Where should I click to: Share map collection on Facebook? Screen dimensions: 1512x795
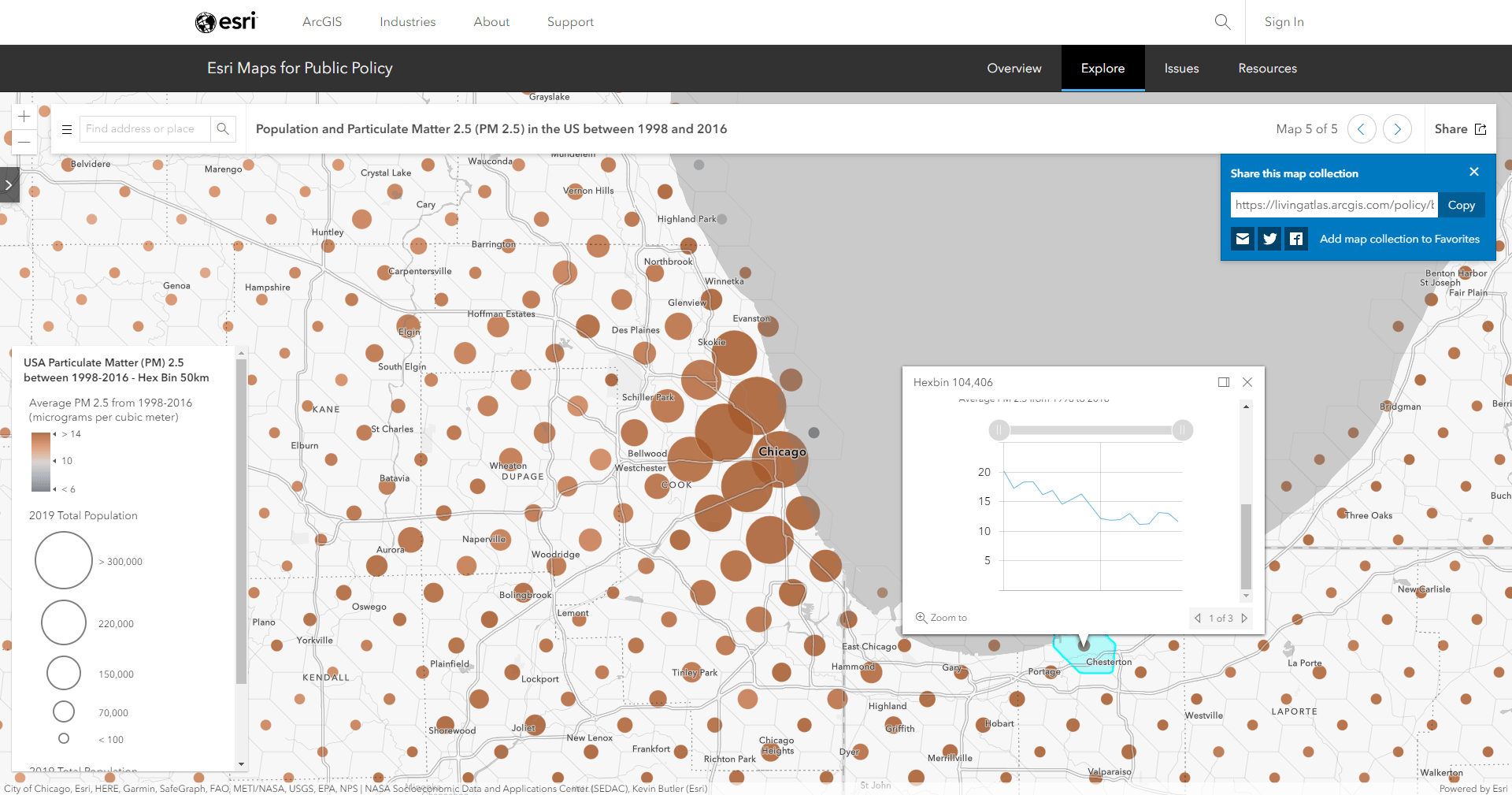(x=1296, y=239)
